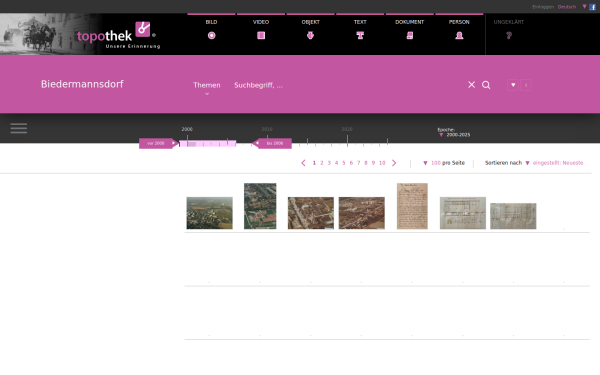
Task: Go to next results page arrow
Action: [394, 163]
